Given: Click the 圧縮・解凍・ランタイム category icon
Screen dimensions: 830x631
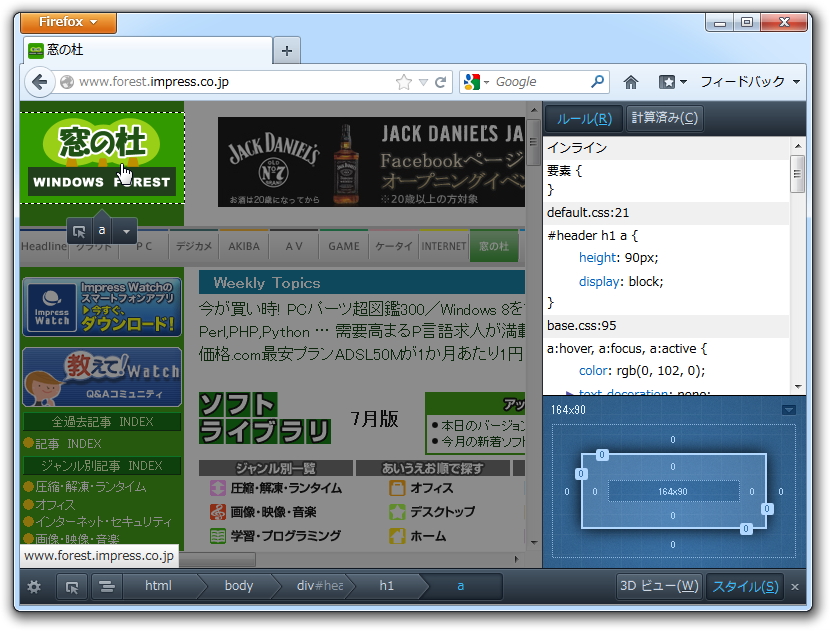Looking at the screenshot, I should click(x=218, y=488).
